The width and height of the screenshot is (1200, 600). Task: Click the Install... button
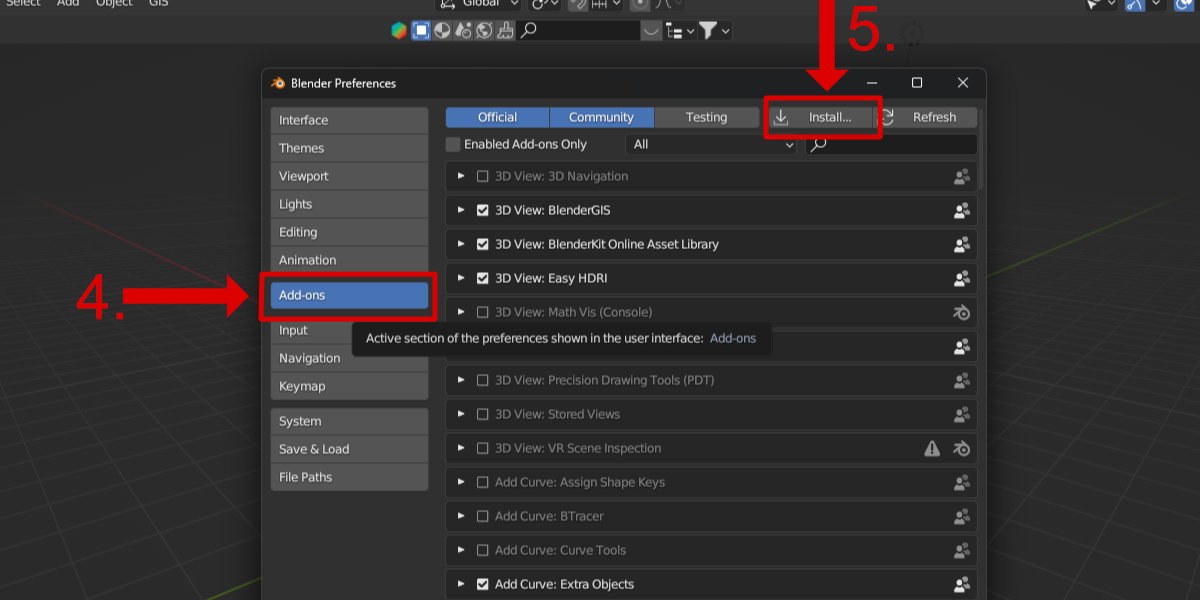(821, 117)
